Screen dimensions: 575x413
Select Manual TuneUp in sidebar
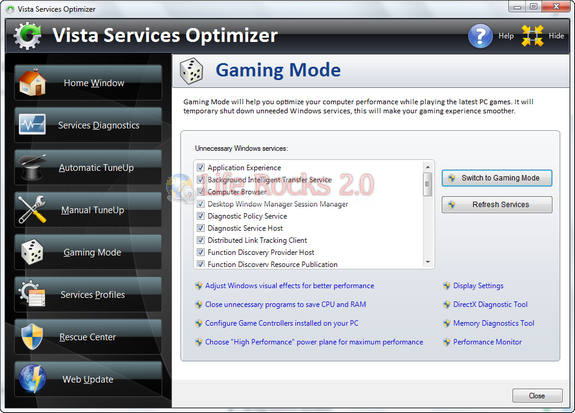tap(88, 209)
